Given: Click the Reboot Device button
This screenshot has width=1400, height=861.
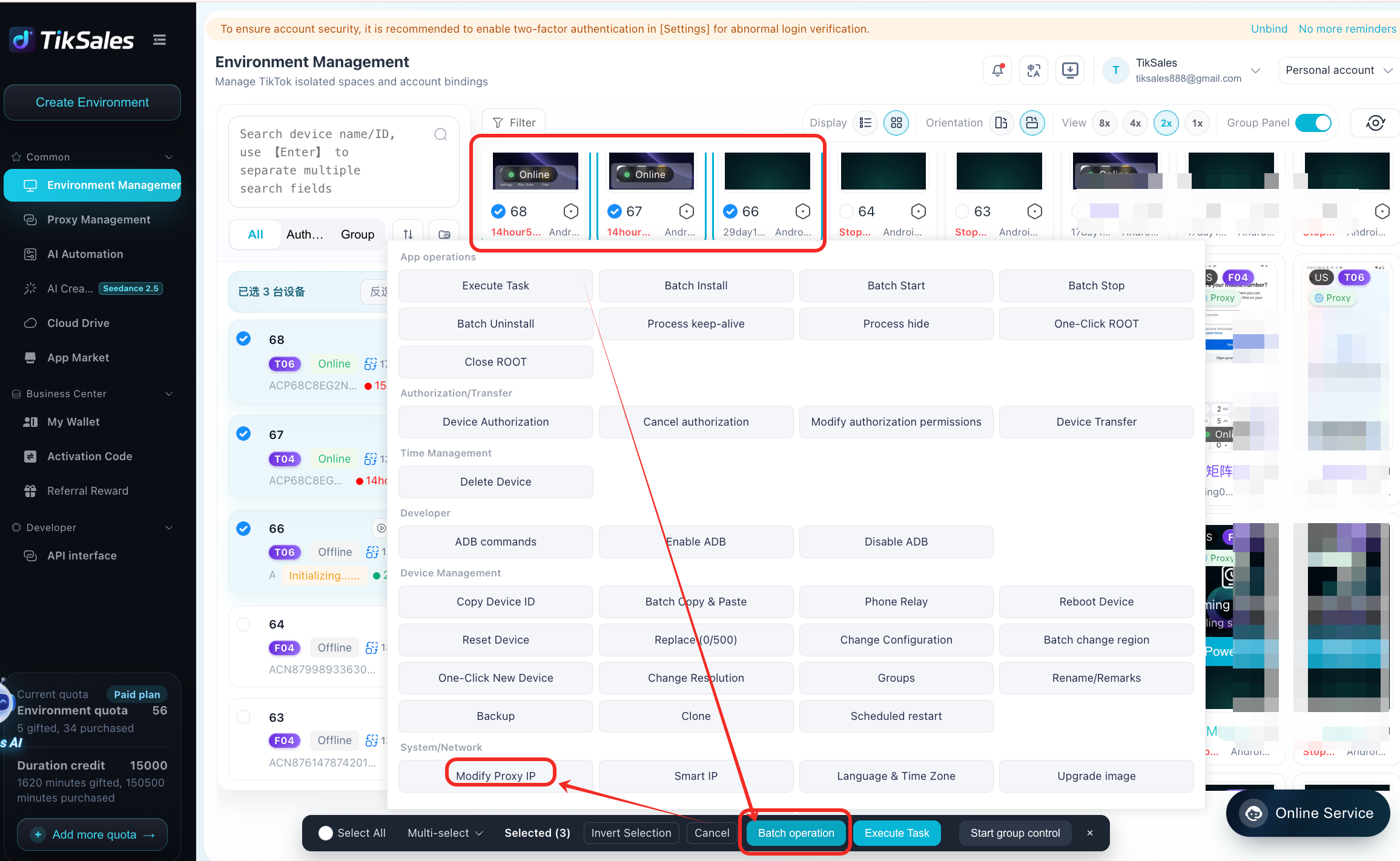Looking at the screenshot, I should tap(1097, 602).
